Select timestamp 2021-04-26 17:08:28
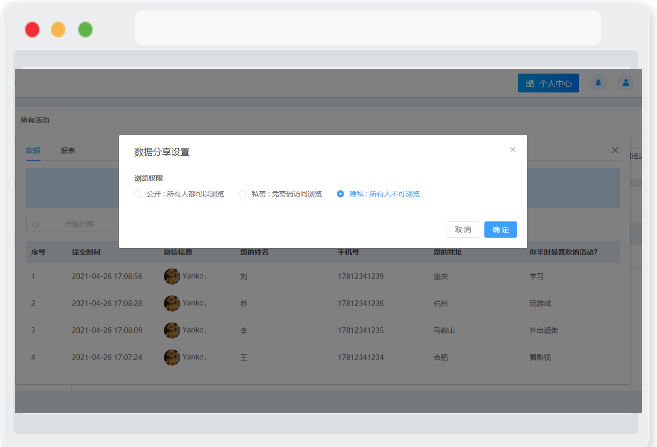657x447 pixels. click(107, 303)
